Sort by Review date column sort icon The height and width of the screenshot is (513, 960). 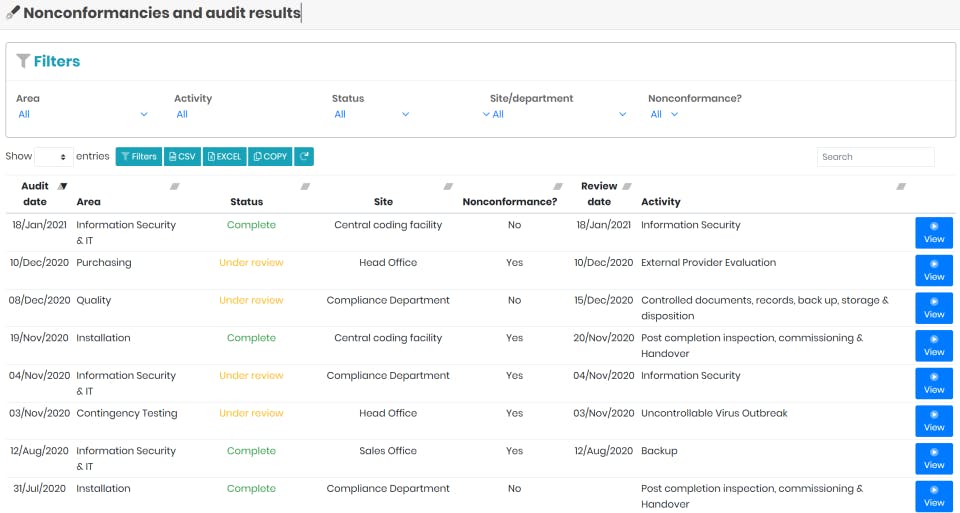[626, 186]
